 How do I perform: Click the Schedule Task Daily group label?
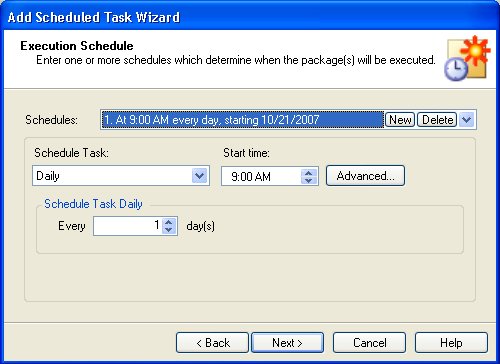click(x=93, y=204)
